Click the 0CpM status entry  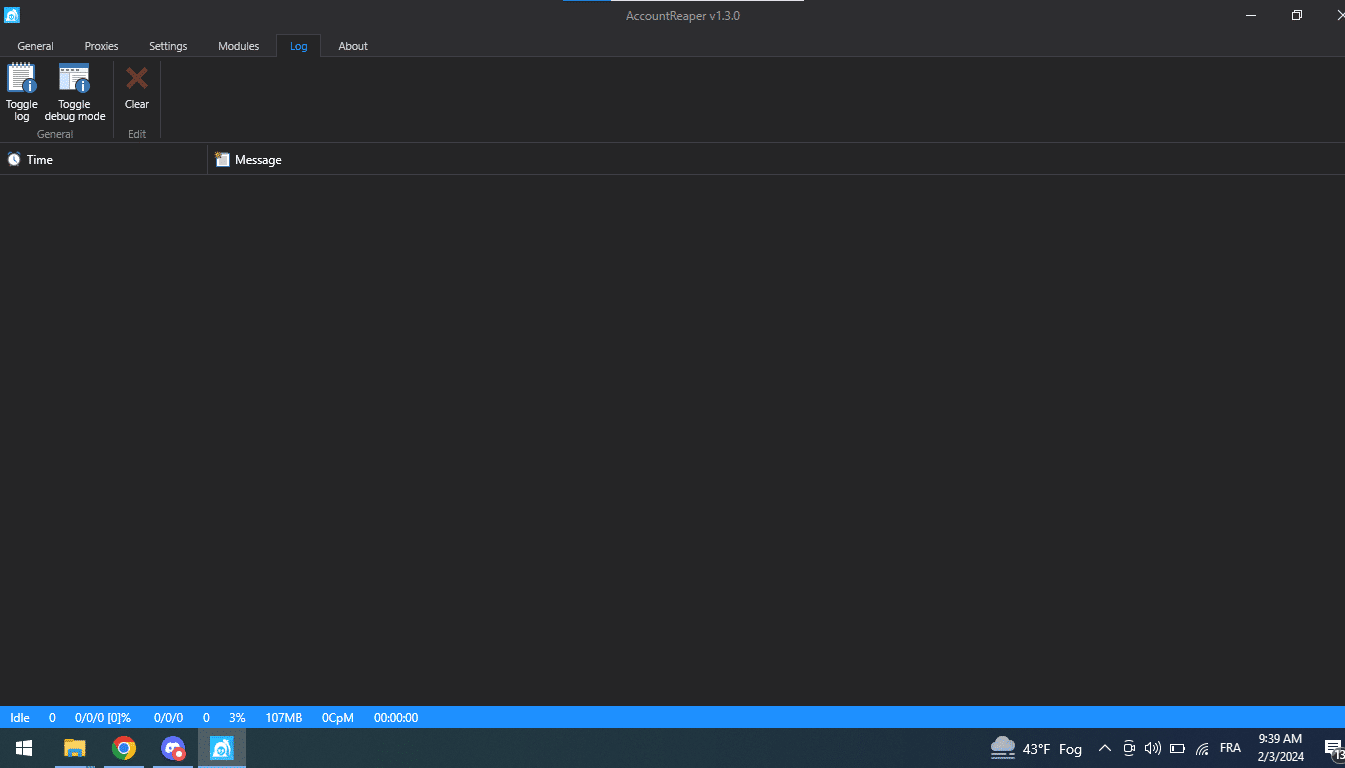pos(338,718)
